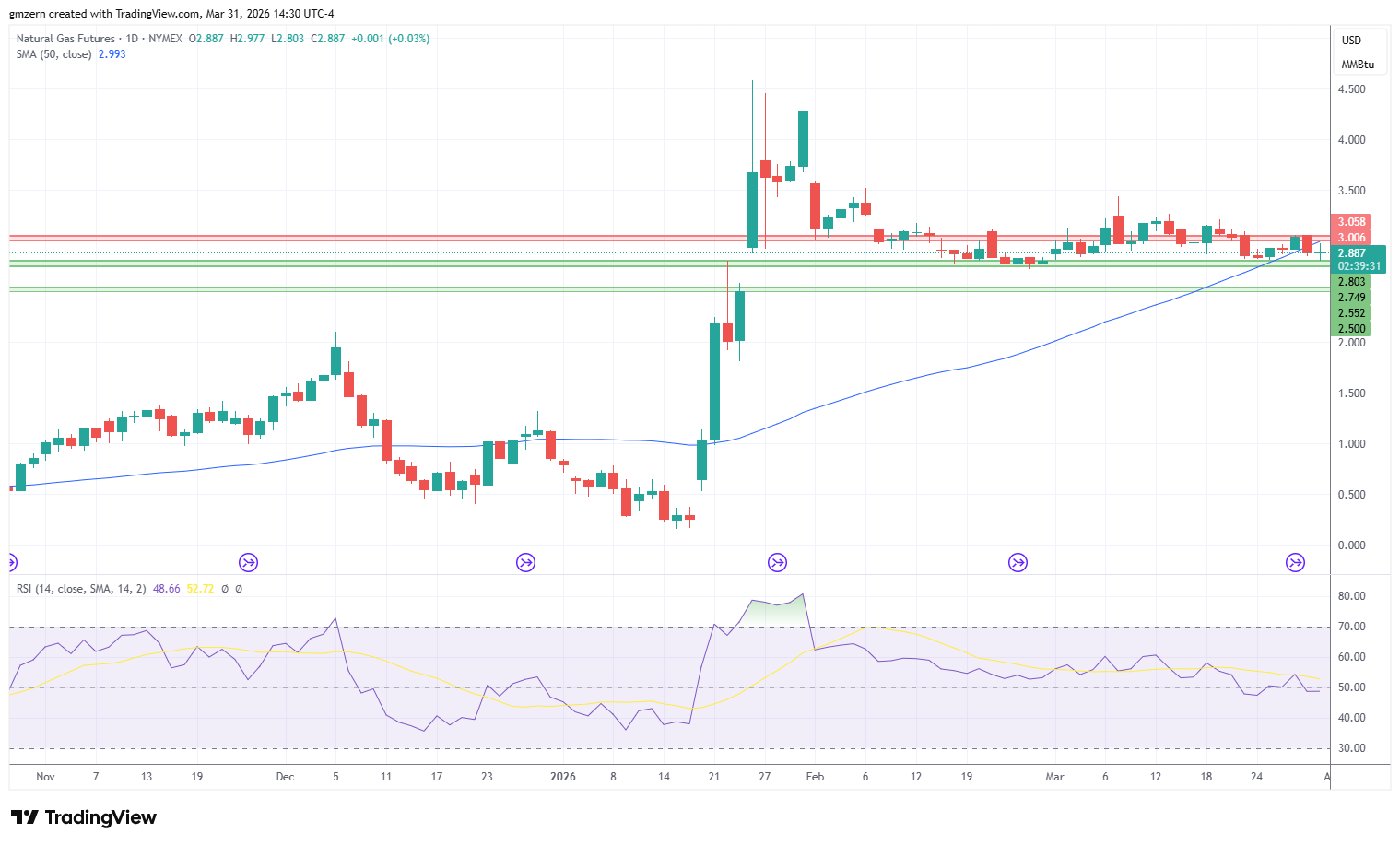Click the "Dec" label on time axis

pos(285,777)
